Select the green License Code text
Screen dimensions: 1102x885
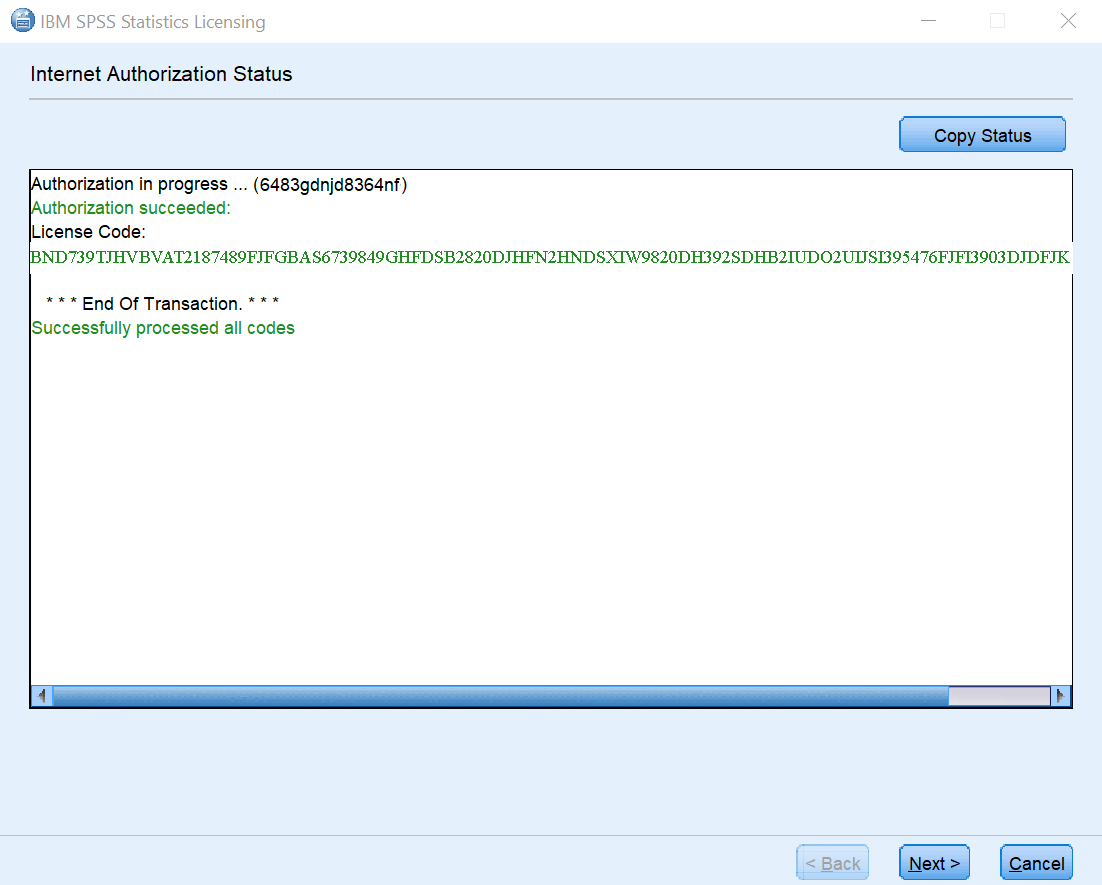click(550, 256)
